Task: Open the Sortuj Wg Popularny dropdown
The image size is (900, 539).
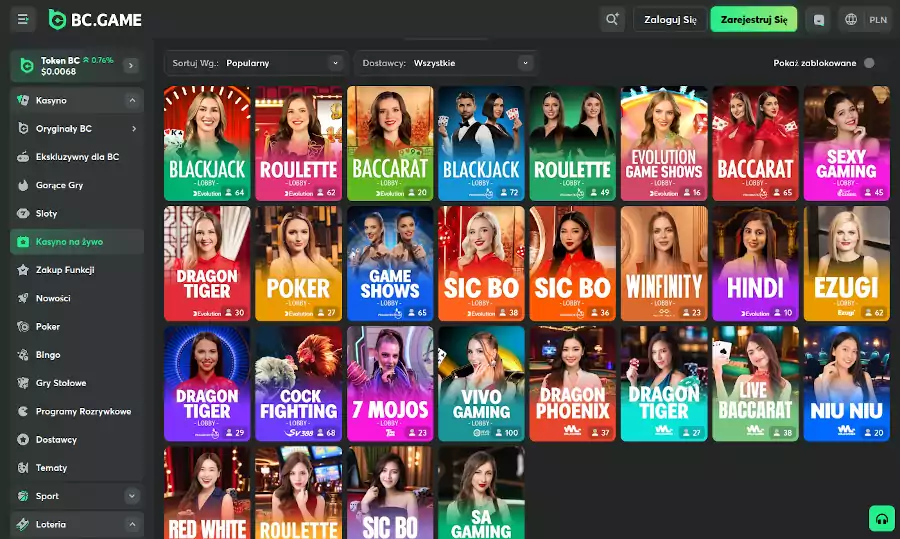Action: [256, 63]
